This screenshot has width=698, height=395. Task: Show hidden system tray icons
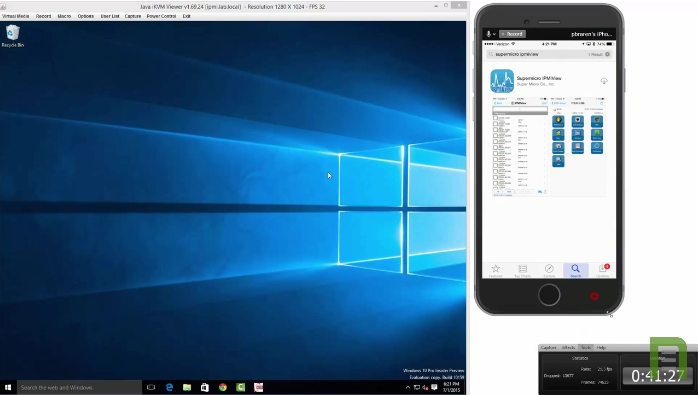[x=408, y=387]
